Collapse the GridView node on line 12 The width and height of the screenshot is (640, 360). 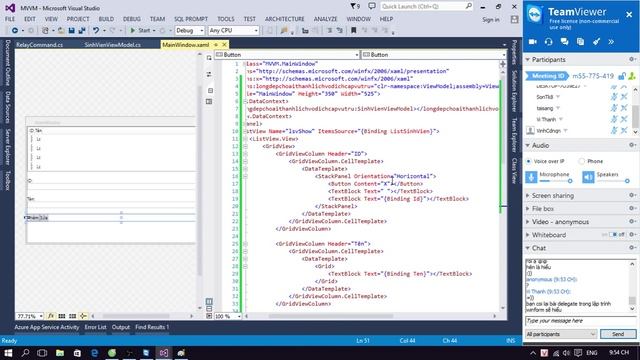[245, 146]
